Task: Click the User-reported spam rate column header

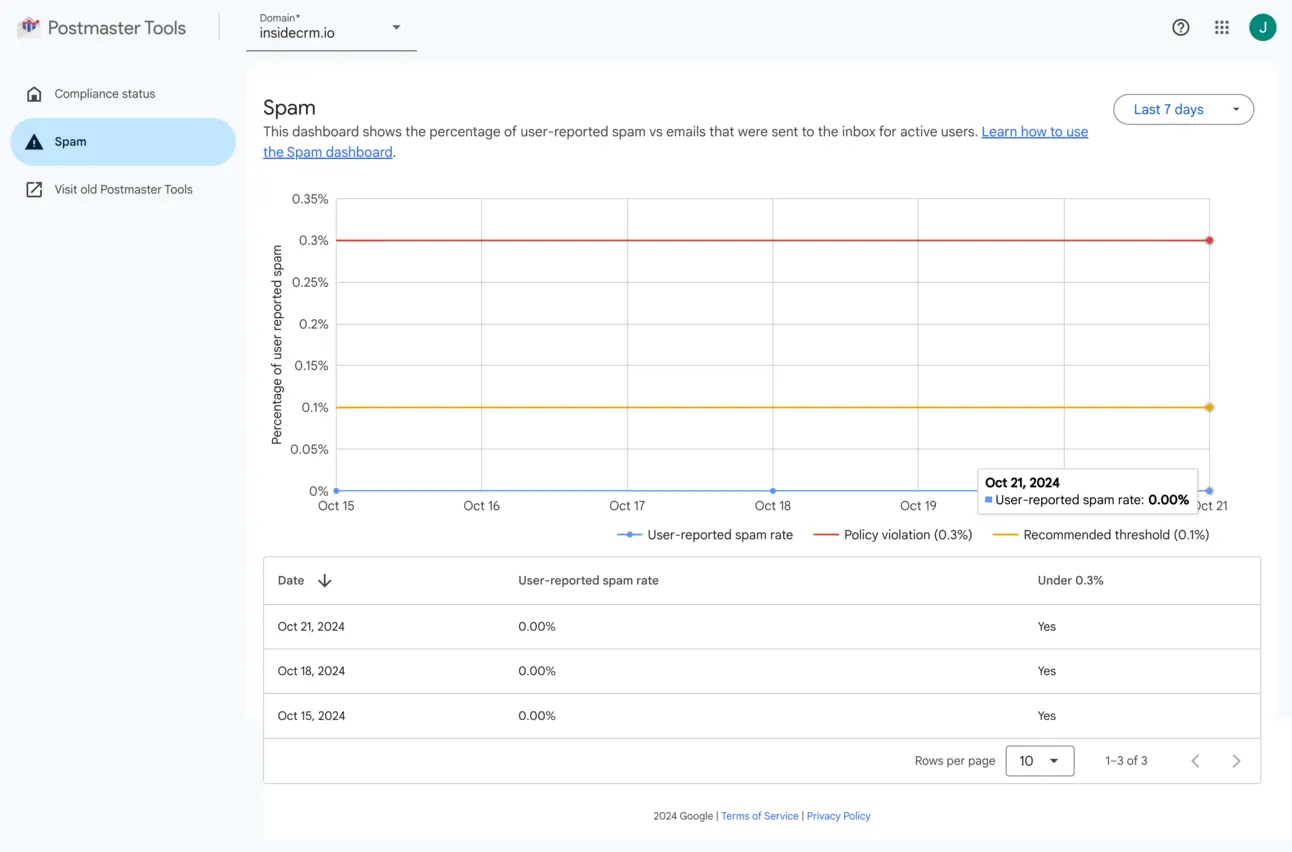Action: [588, 581]
